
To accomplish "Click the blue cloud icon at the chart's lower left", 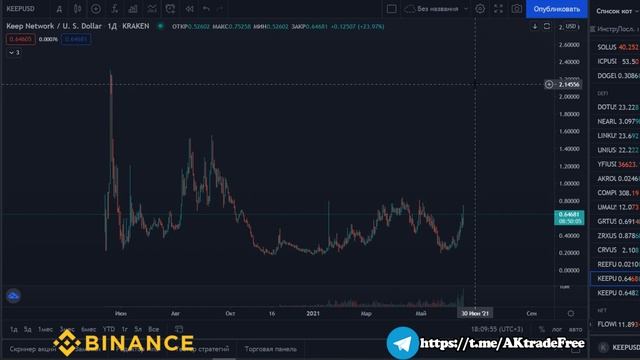I will click(x=13, y=296).
